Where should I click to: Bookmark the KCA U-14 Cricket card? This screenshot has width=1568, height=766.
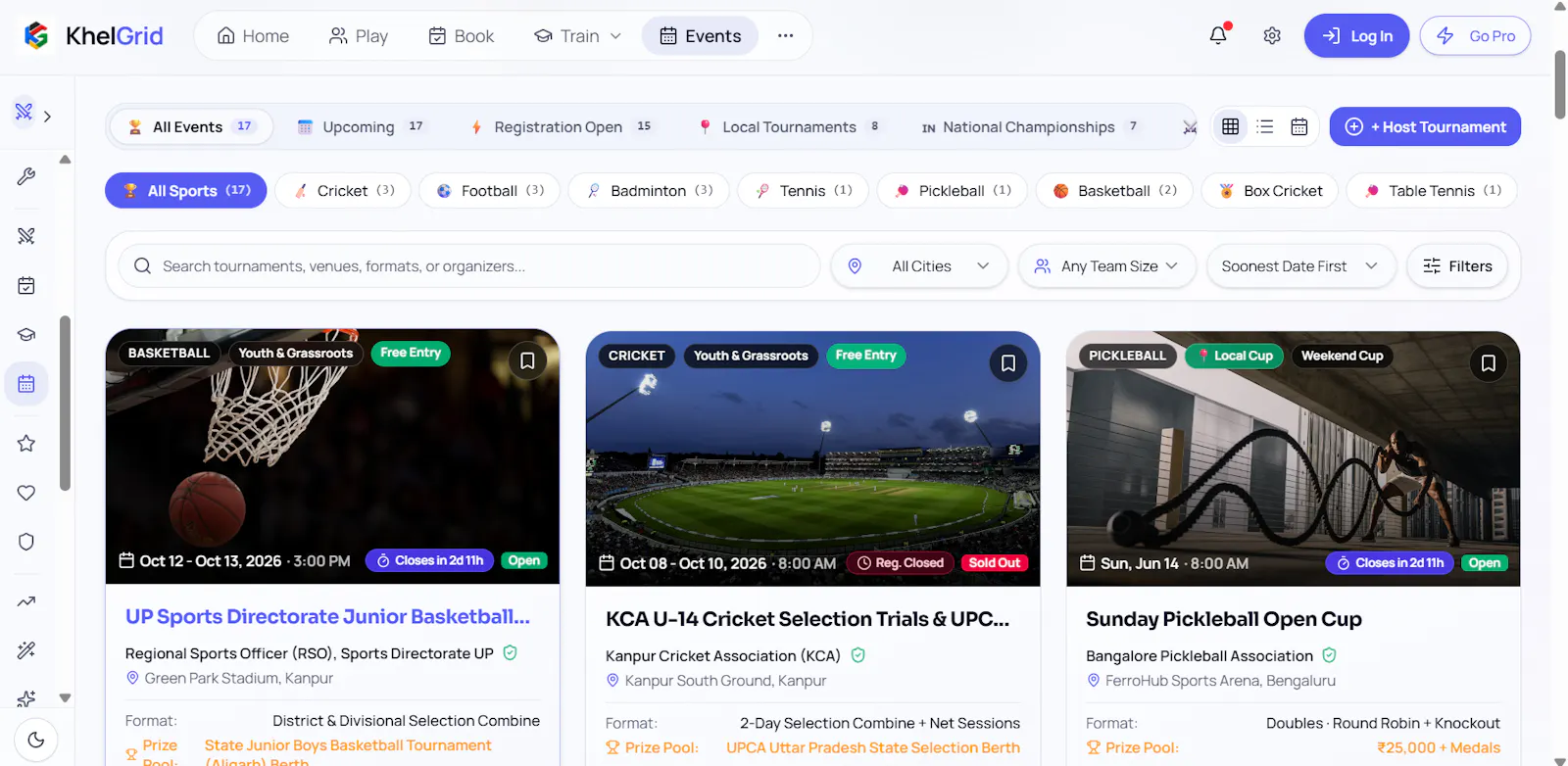(1007, 363)
